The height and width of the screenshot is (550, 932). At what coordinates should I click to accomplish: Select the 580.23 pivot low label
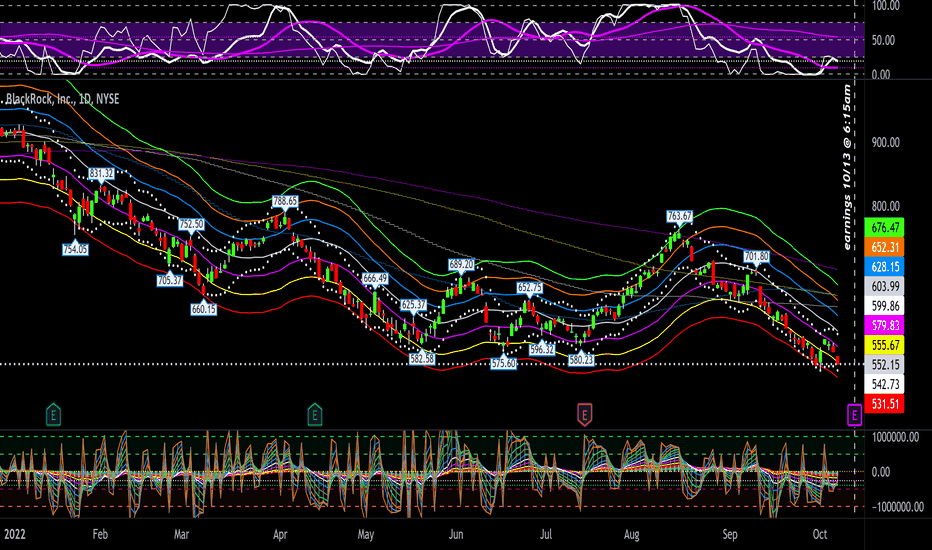point(581,359)
